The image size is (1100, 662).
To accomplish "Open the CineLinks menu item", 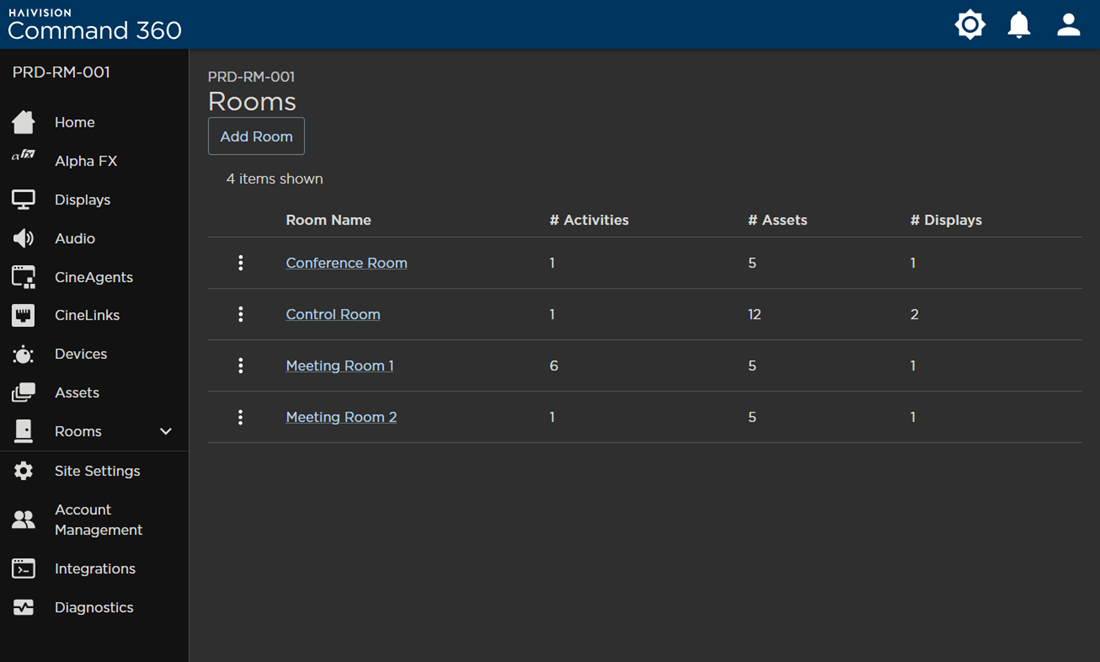I will tap(87, 316).
